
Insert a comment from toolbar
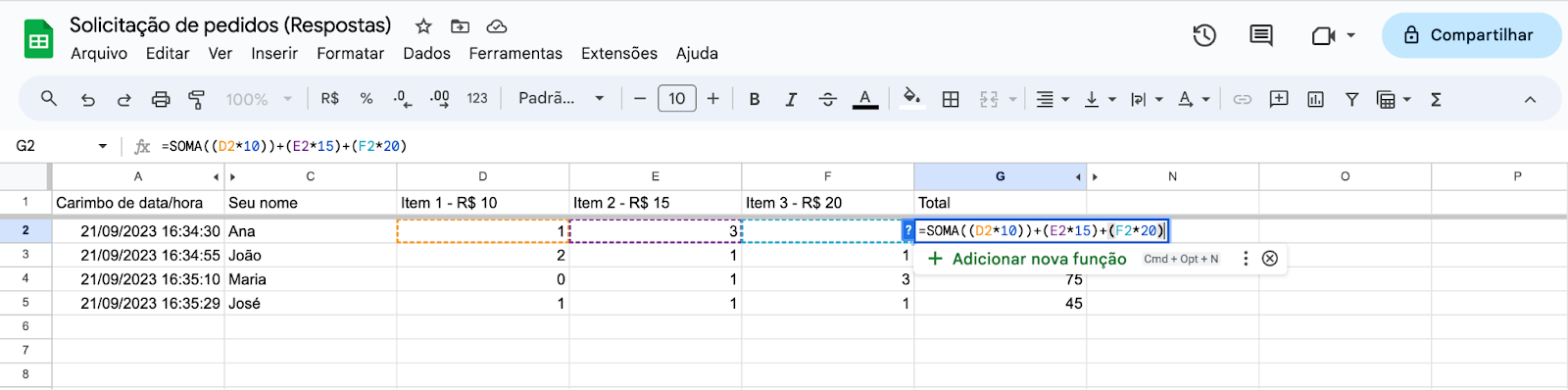pos(1279,99)
